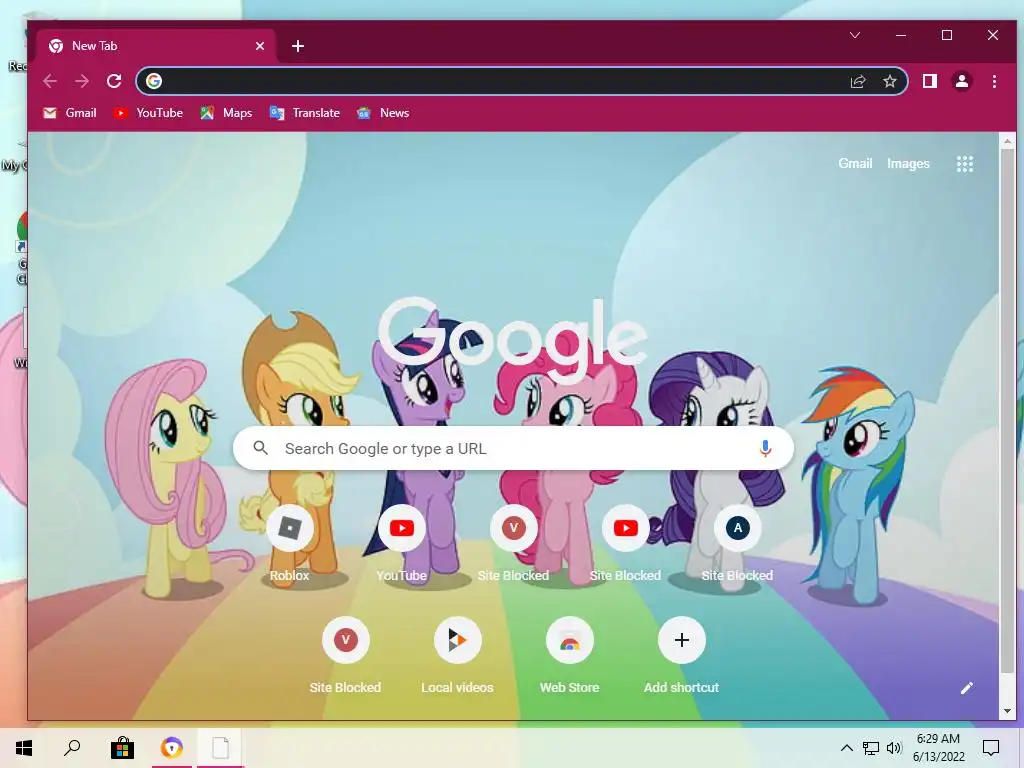Click the Images link
This screenshot has height=768, width=1024.
click(x=908, y=163)
